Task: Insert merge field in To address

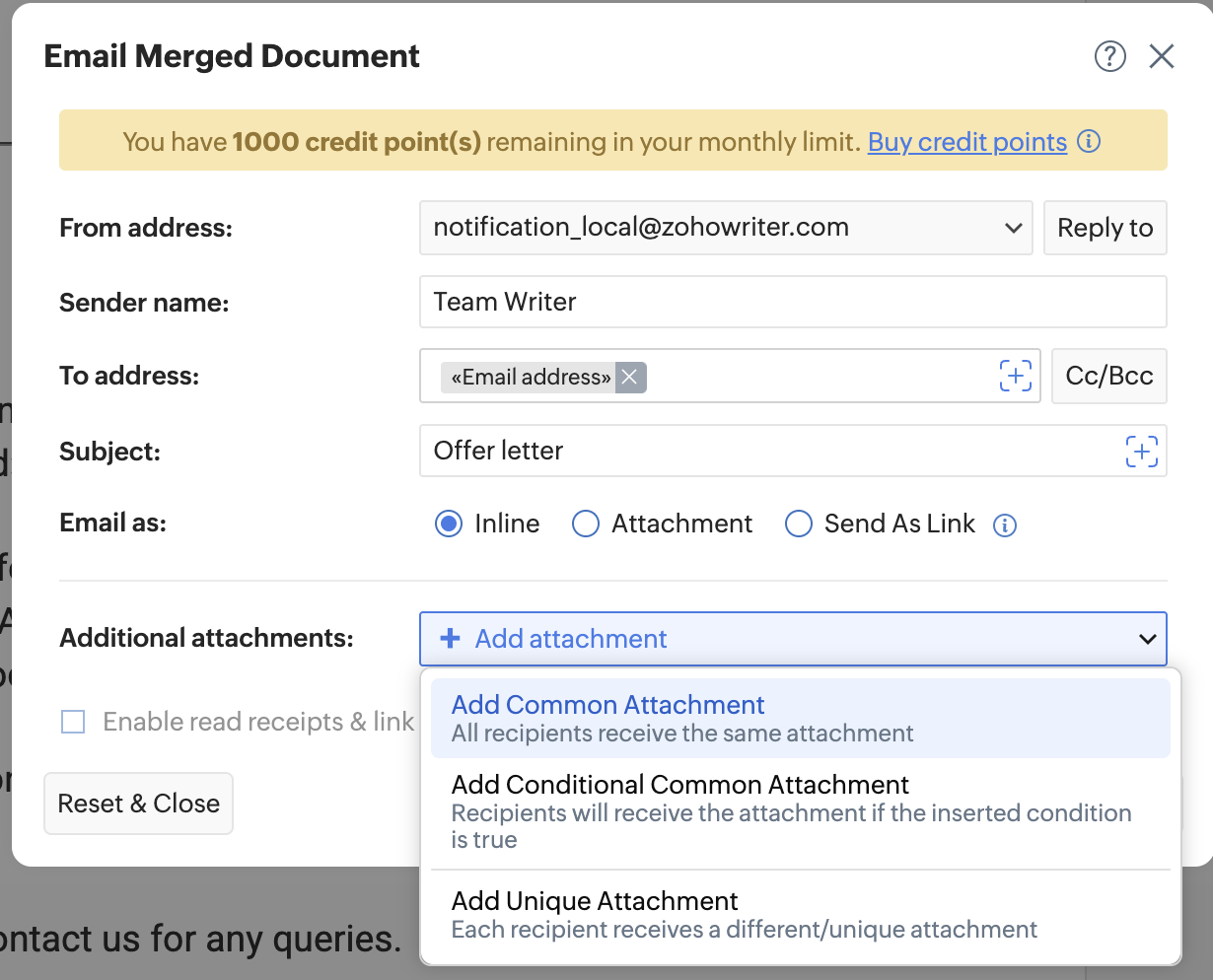Action: [1015, 376]
